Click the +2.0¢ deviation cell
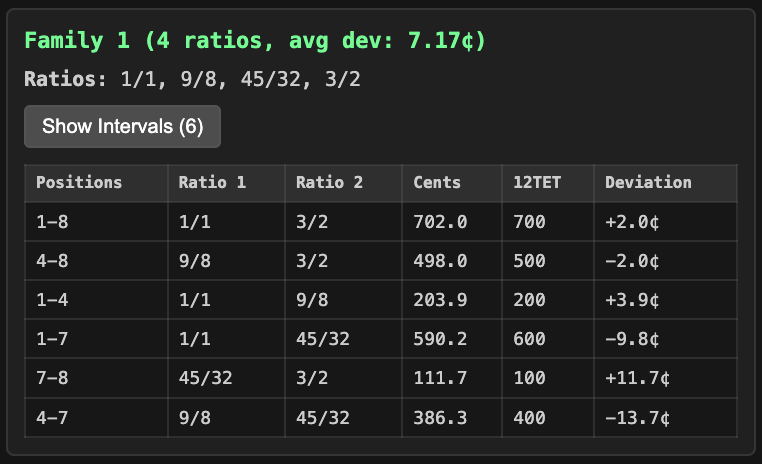The width and height of the screenshot is (762, 464). pos(632,222)
